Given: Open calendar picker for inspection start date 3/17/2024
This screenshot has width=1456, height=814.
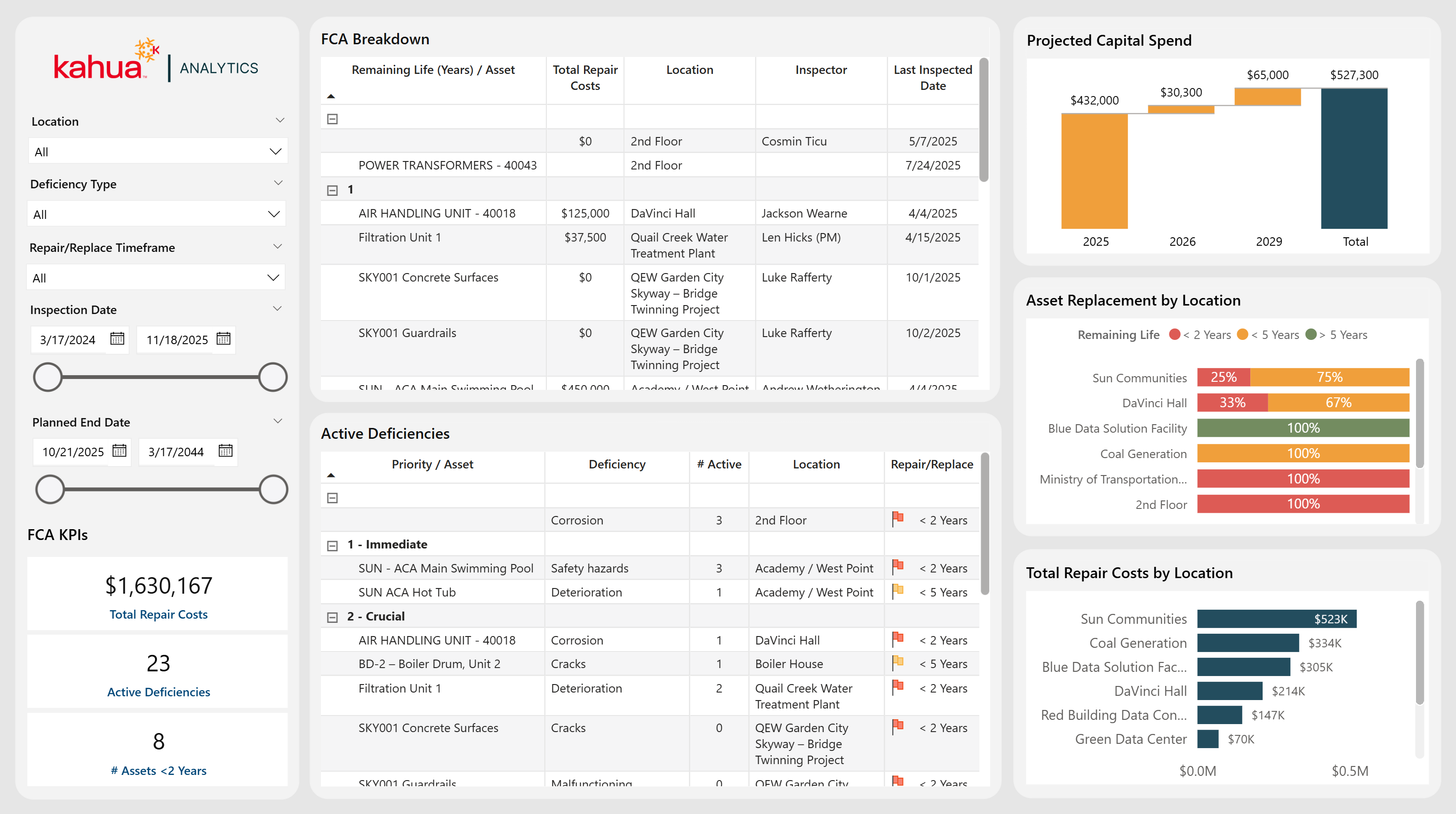Looking at the screenshot, I should (x=117, y=338).
